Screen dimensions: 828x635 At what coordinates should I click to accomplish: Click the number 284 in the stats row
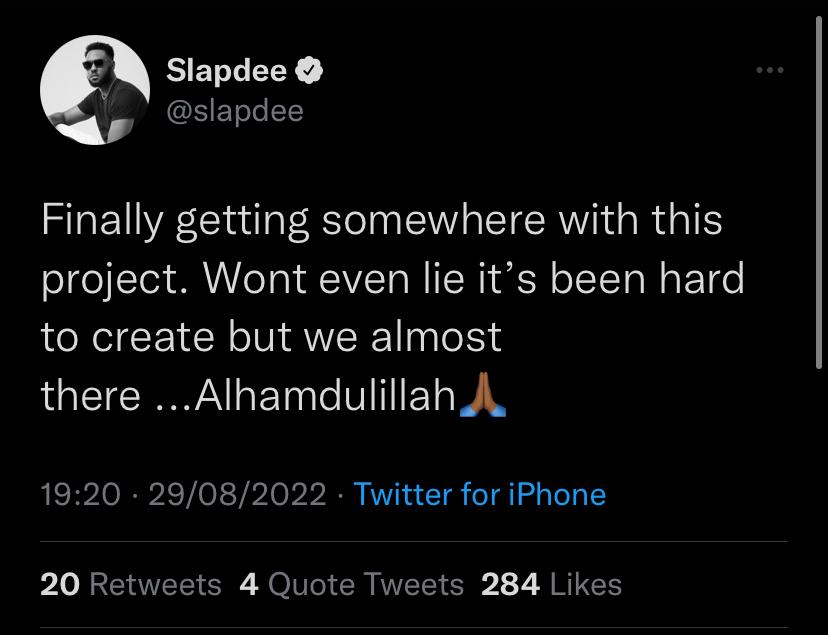coord(508,584)
